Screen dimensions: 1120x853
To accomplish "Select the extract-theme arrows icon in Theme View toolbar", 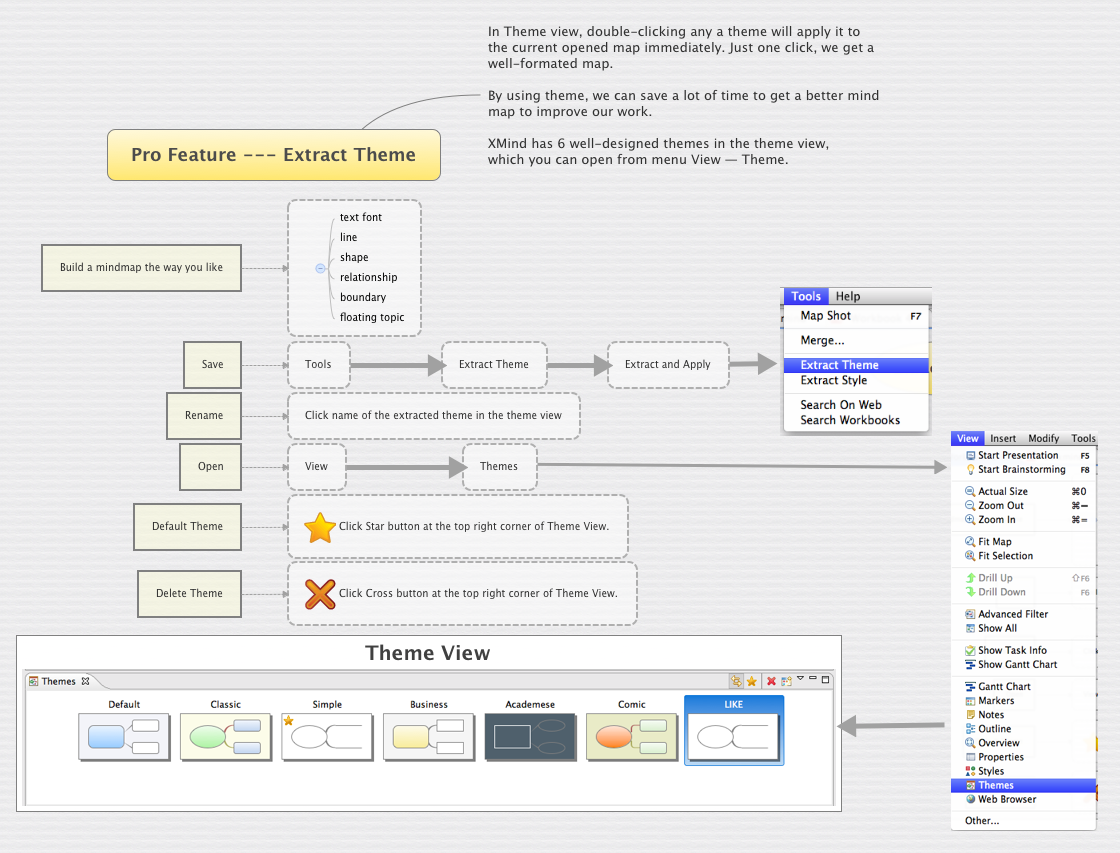I will [737, 680].
